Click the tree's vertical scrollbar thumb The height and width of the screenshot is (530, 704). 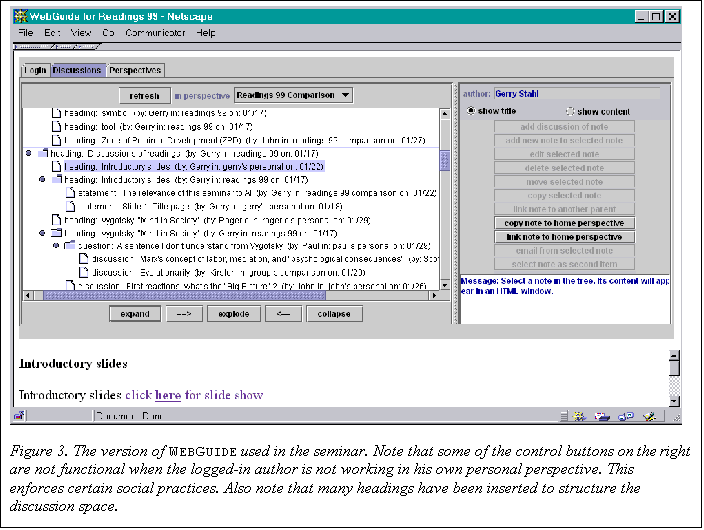[x=444, y=160]
